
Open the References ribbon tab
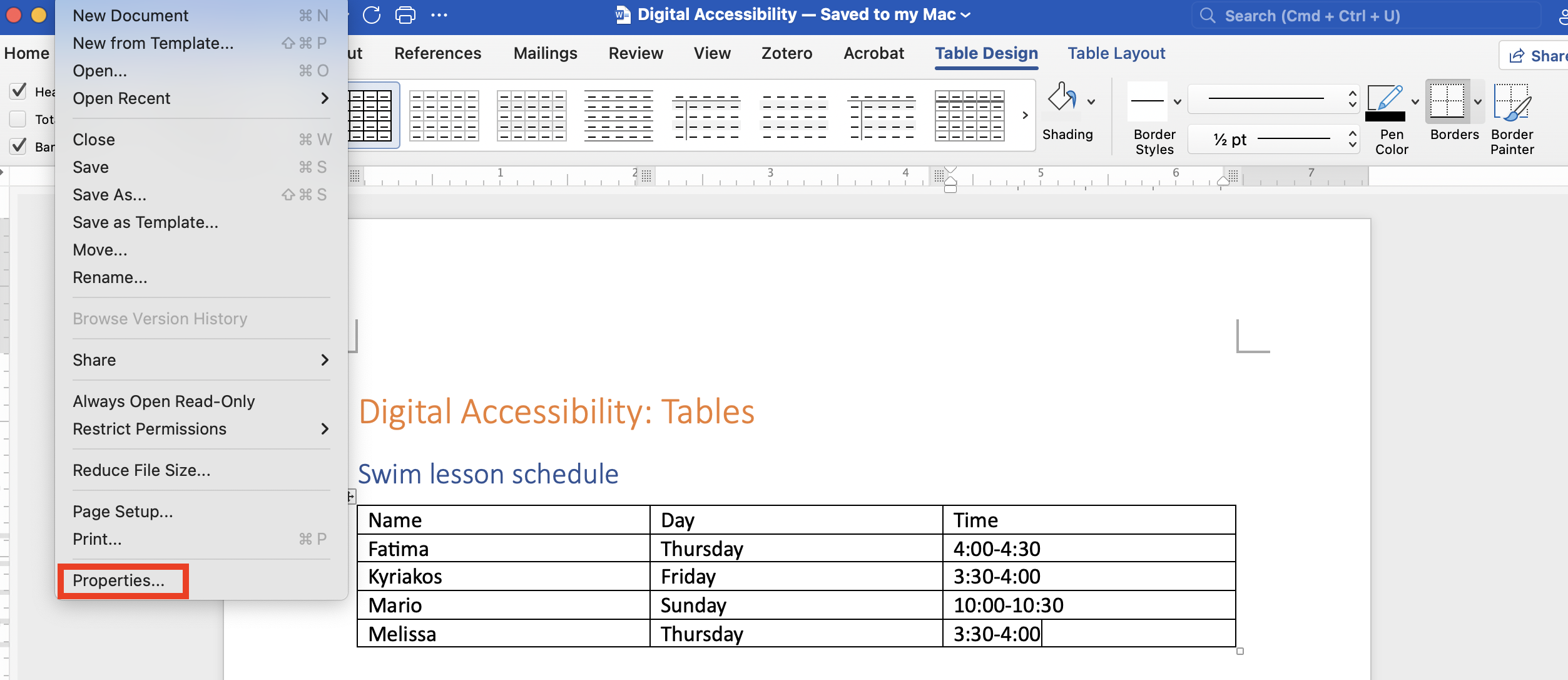coord(437,53)
